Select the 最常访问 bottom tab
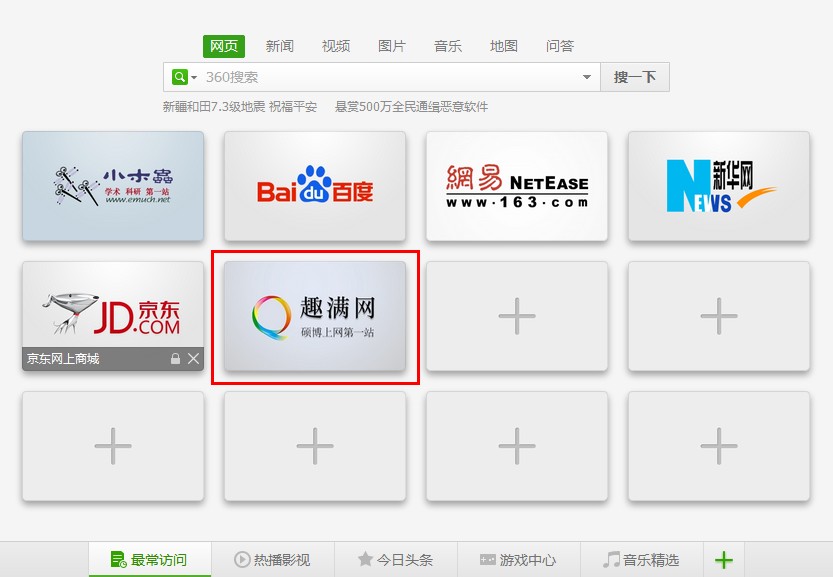Viewport: 833px width, 577px height. point(150,559)
